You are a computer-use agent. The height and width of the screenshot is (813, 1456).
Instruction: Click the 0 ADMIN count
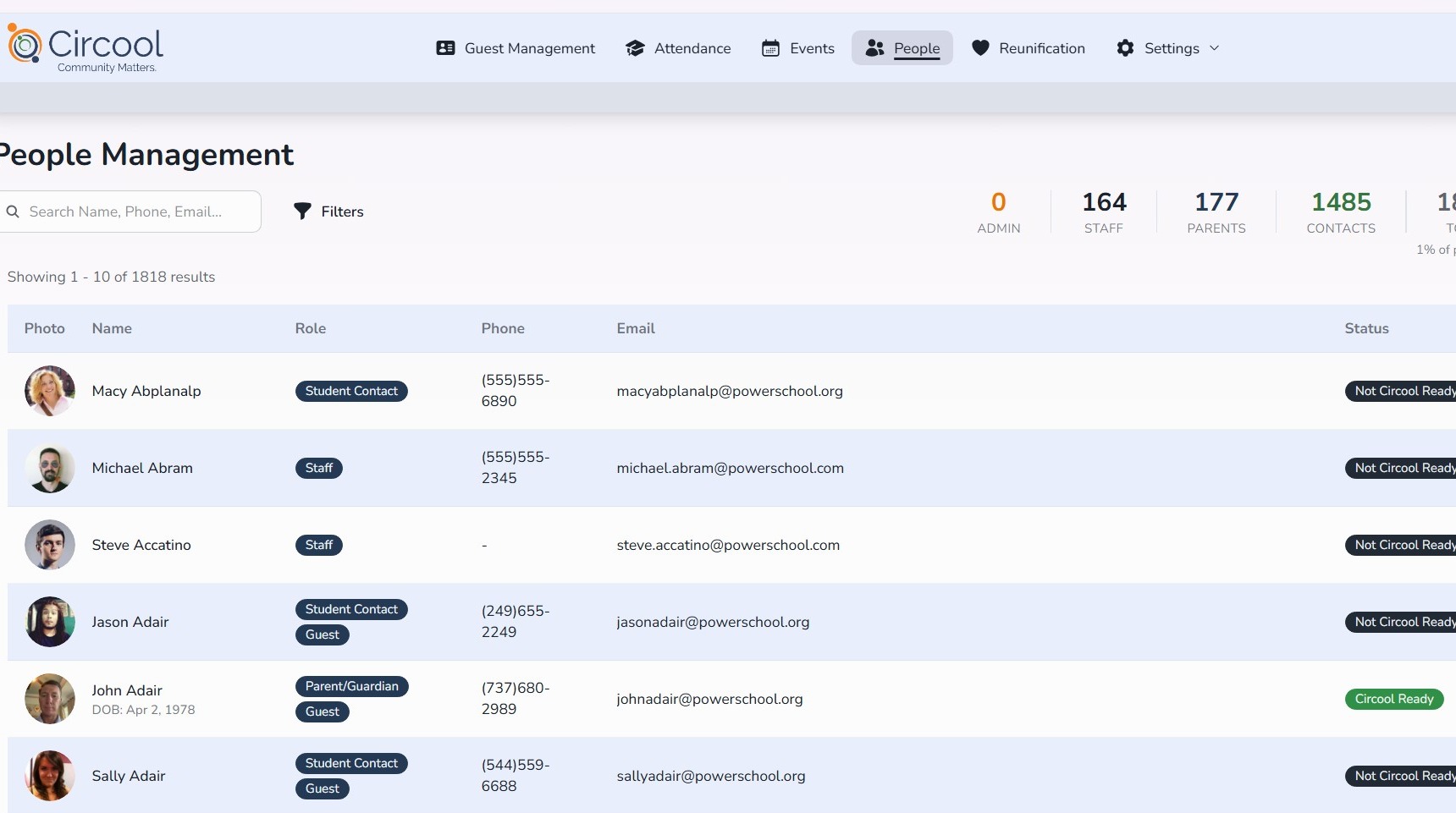pyautogui.click(x=999, y=211)
